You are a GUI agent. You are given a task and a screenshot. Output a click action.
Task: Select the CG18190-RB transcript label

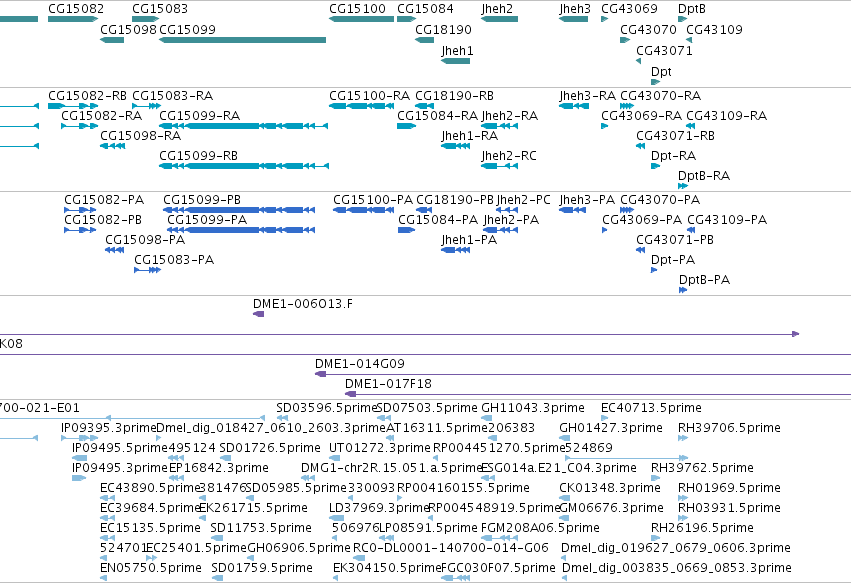tap(454, 96)
